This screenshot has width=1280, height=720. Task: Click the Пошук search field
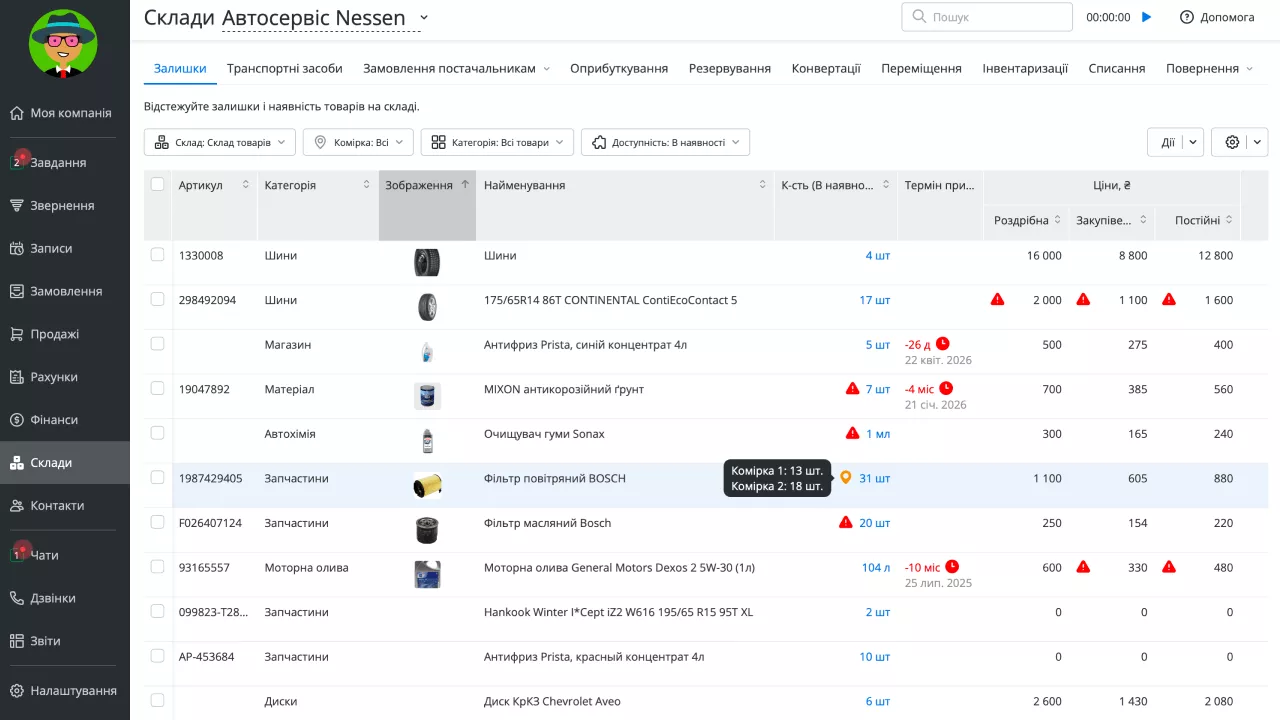tap(987, 17)
